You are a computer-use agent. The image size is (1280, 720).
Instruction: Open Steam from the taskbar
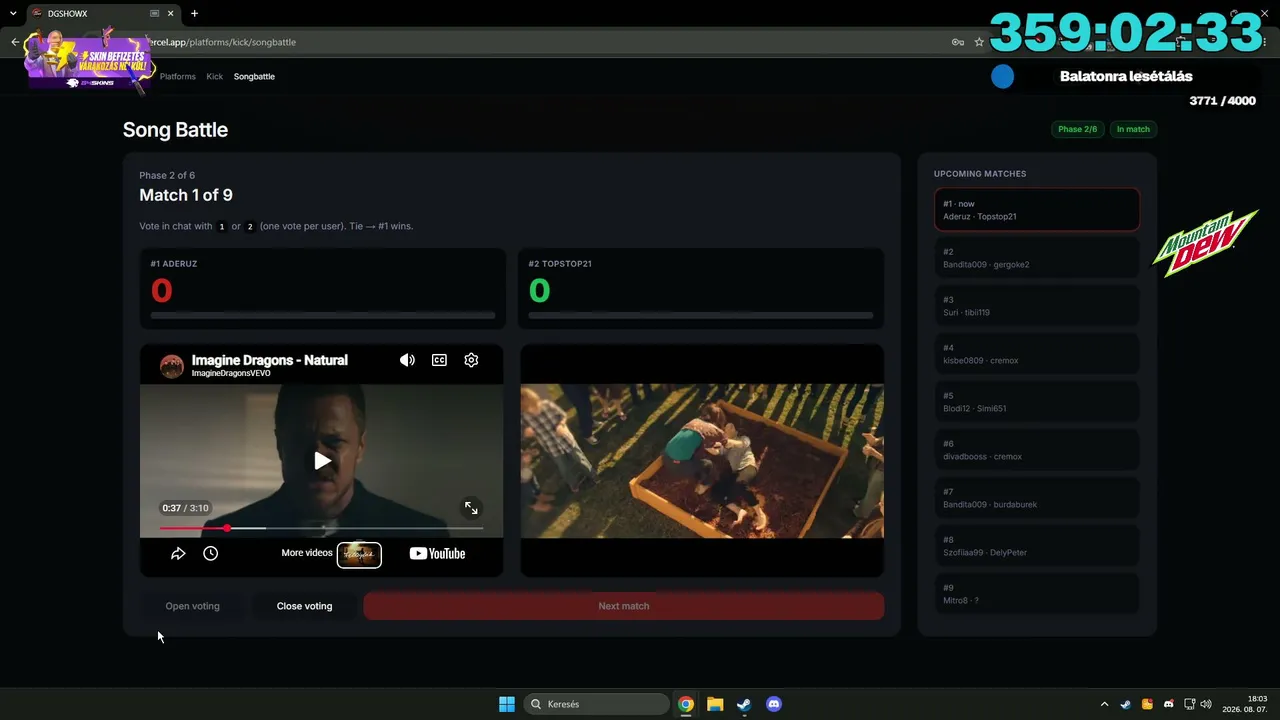(x=744, y=704)
